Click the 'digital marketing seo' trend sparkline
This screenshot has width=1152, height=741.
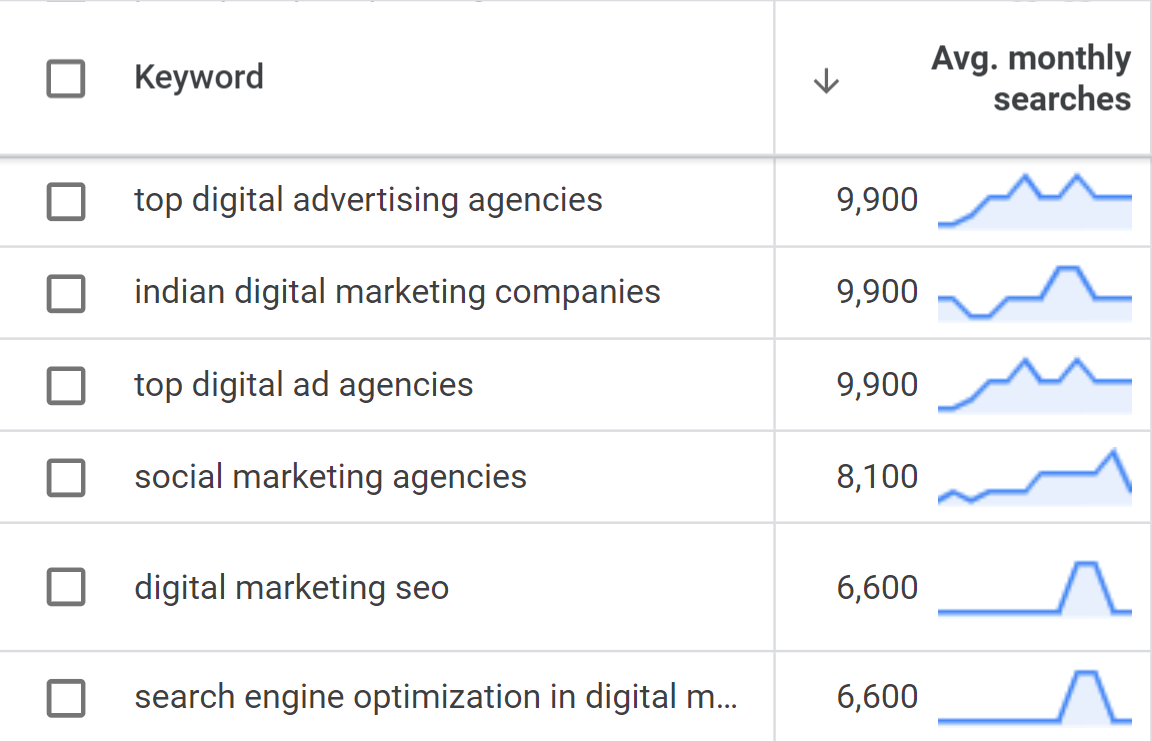pyautogui.click(x=1034, y=588)
